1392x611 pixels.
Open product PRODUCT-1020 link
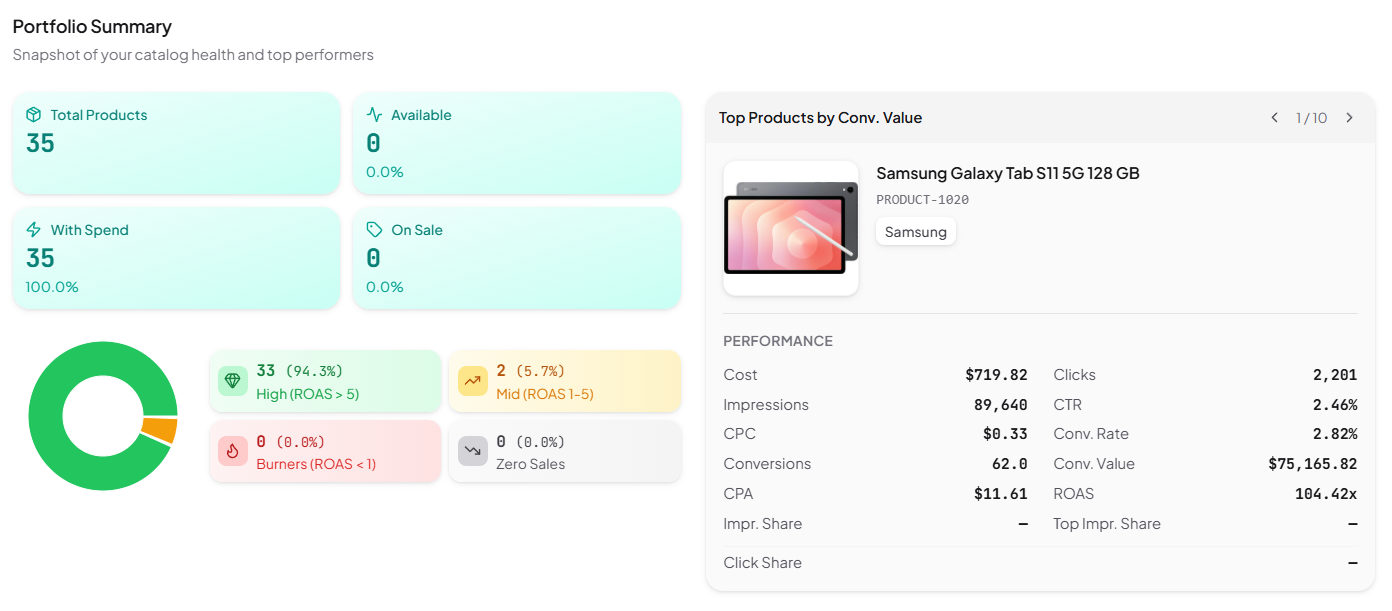coord(921,199)
